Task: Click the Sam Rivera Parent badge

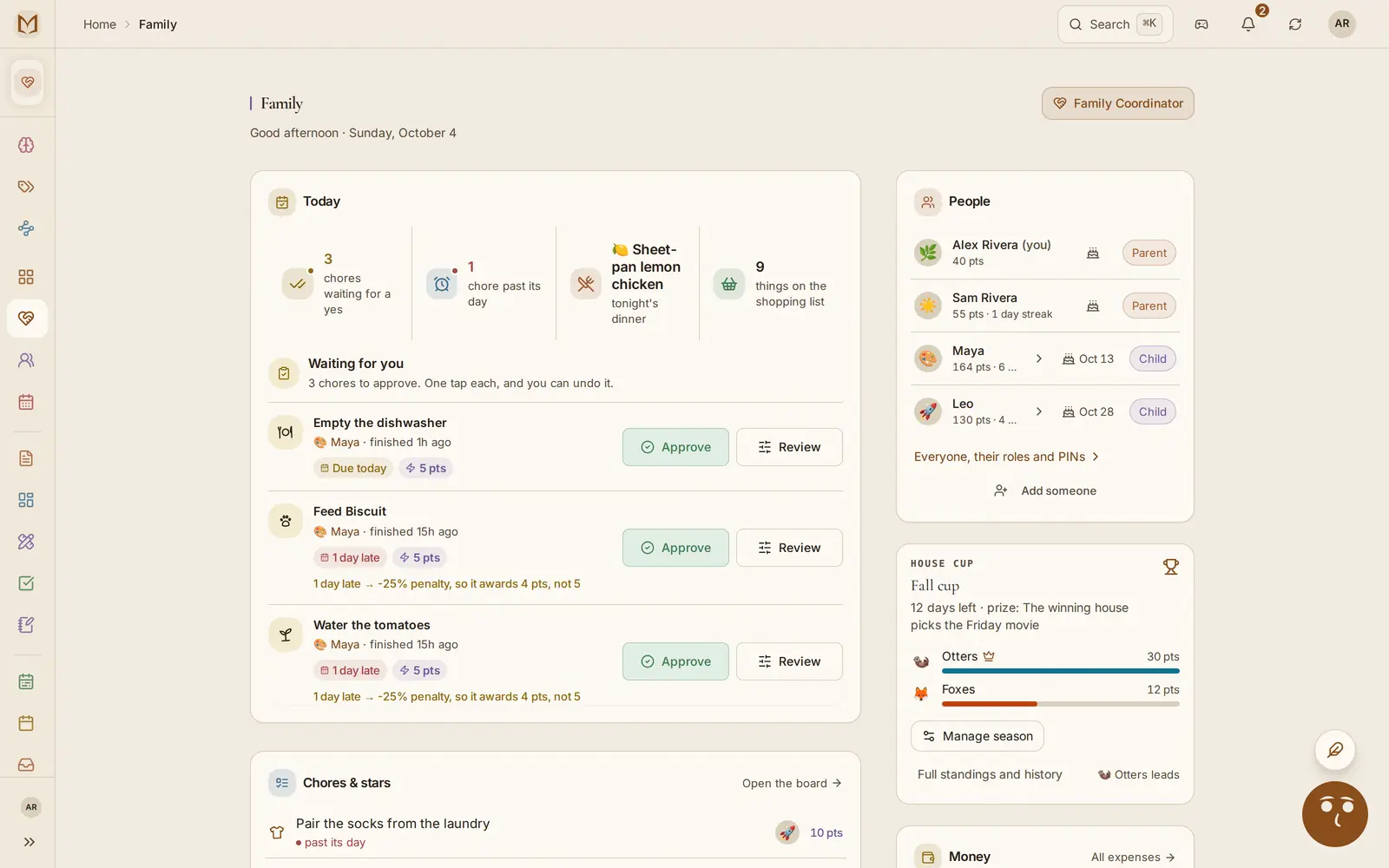Action: pyautogui.click(x=1149, y=306)
